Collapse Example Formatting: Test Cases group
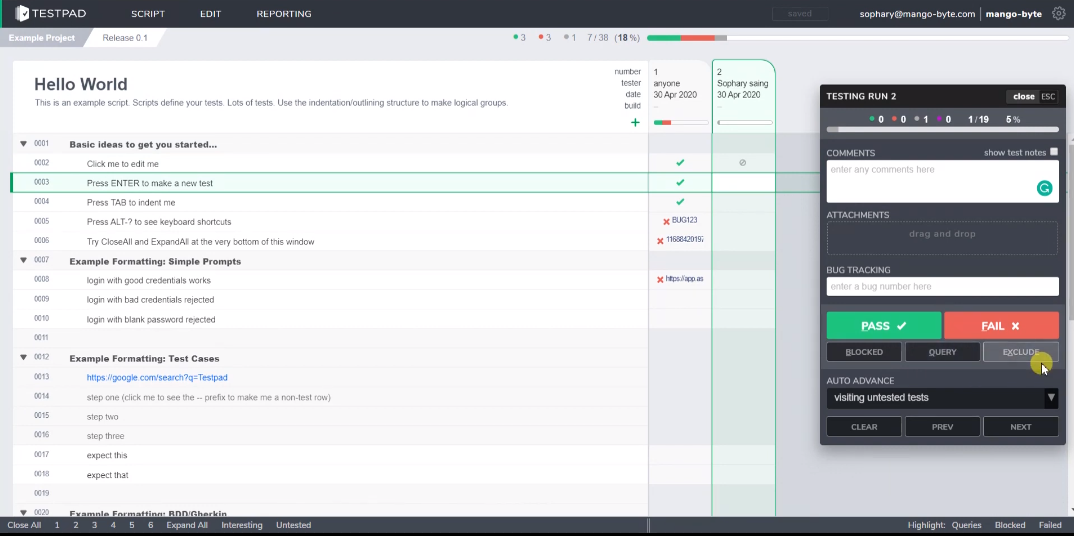Screen dimensions: 1074x536 click(23, 357)
